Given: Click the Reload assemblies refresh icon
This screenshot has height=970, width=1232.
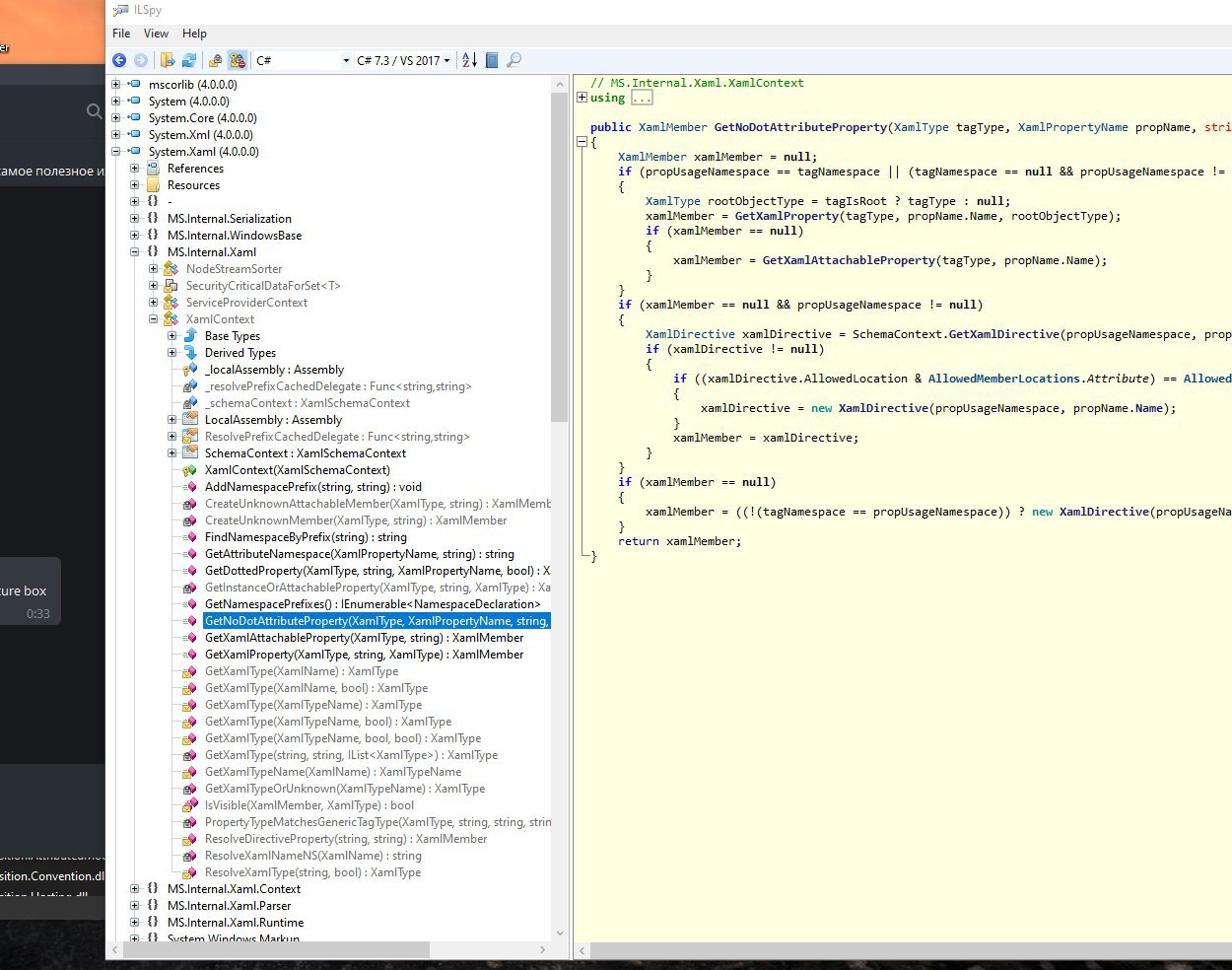Looking at the screenshot, I should tap(189, 60).
